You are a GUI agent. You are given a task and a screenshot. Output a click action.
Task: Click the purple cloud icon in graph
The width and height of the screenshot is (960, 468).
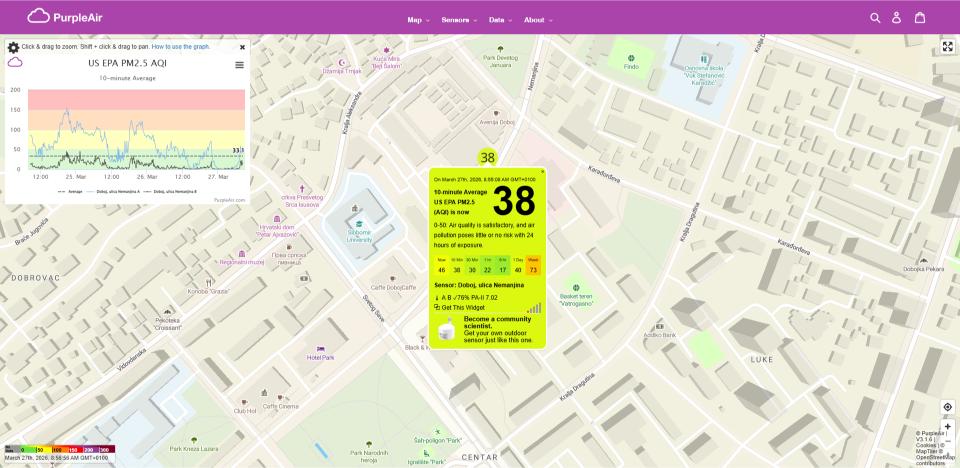pyautogui.click(x=15, y=62)
